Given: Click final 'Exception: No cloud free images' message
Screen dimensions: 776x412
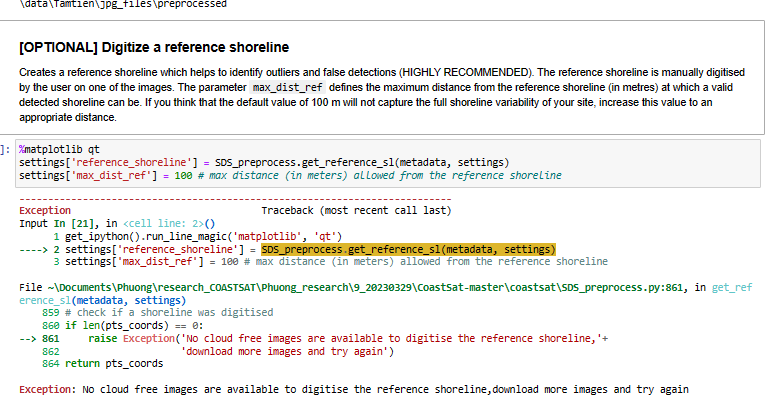Looking at the screenshot, I should [354, 389].
